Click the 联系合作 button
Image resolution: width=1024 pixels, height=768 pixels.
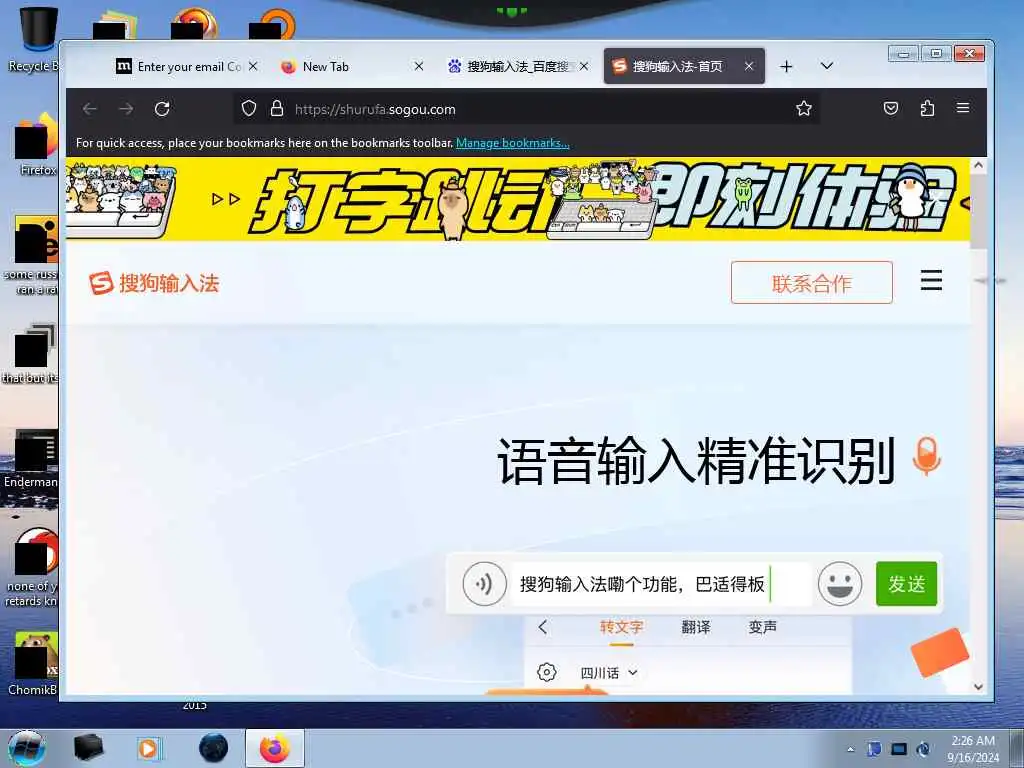tap(812, 283)
